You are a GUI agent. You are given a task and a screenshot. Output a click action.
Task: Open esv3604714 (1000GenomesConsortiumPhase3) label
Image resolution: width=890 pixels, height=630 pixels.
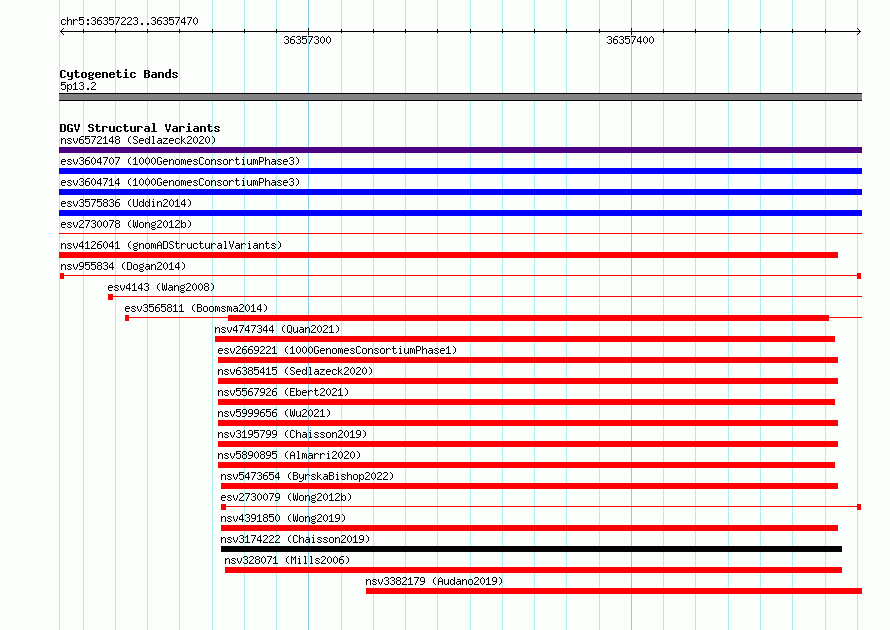(180, 182)
